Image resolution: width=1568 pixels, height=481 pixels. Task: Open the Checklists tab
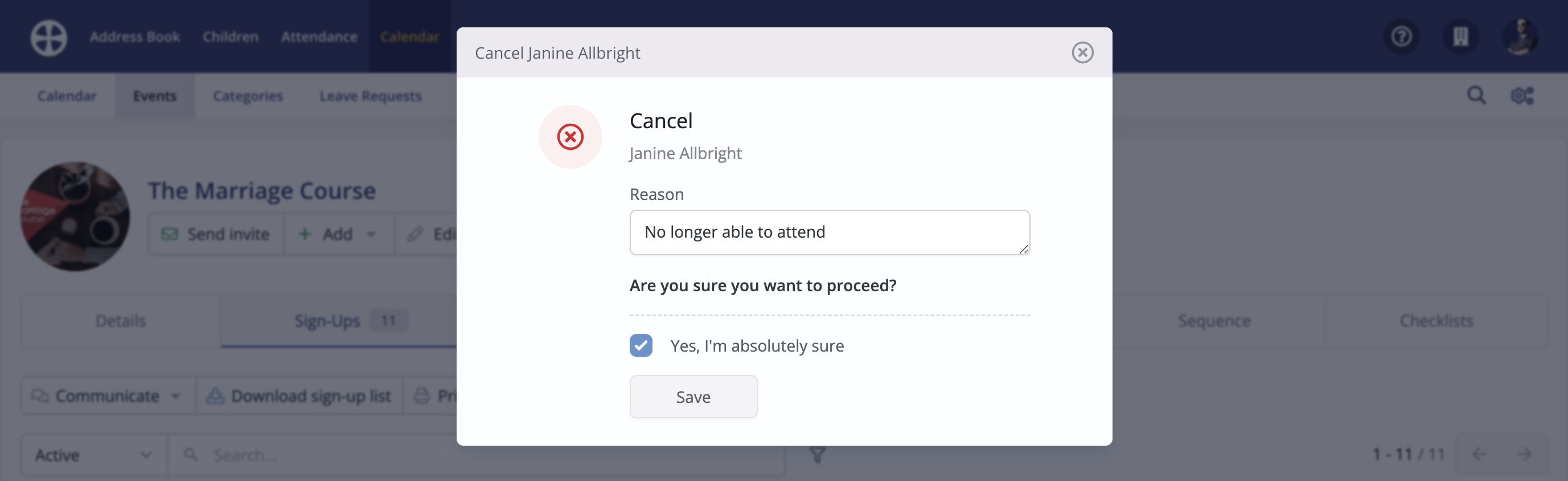pos(1436,321)
